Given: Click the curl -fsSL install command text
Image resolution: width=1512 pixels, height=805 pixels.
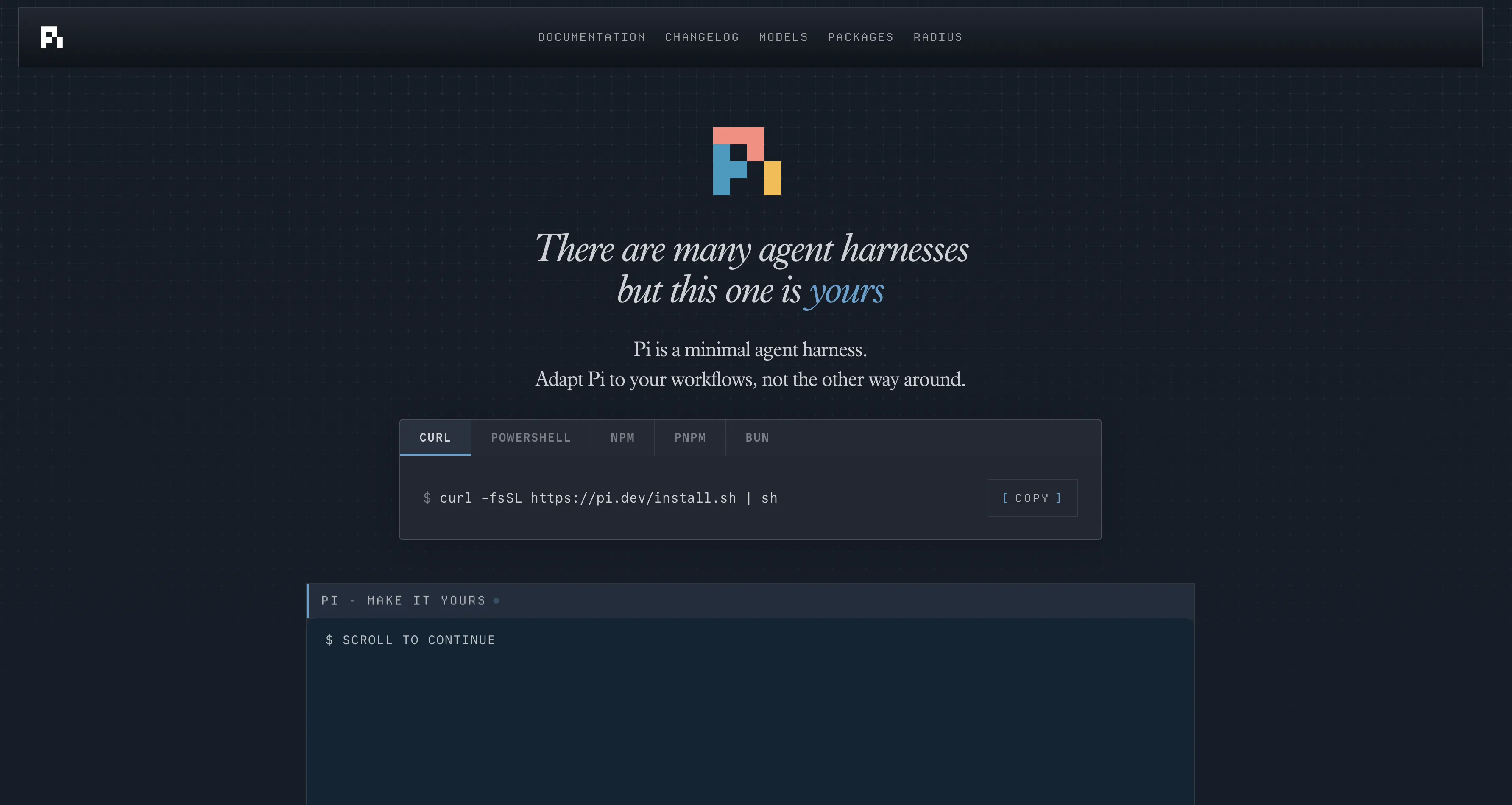Looking at the screenshot, I should (x=609, y=498).
